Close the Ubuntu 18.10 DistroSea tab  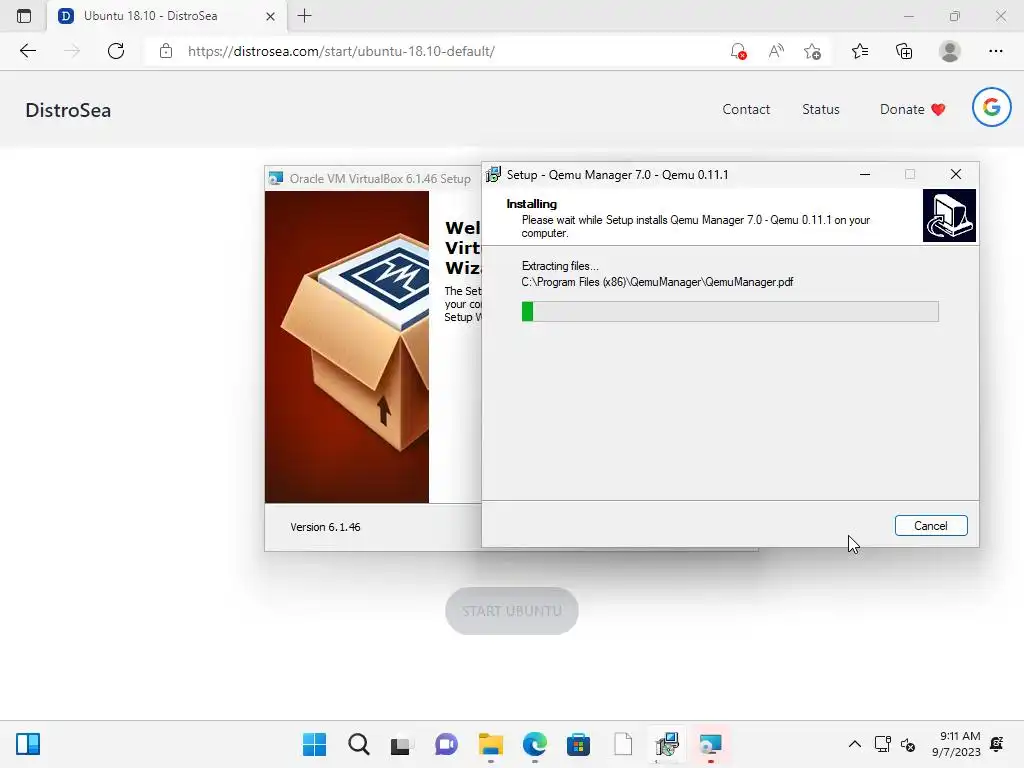click(x=270, y=16)
